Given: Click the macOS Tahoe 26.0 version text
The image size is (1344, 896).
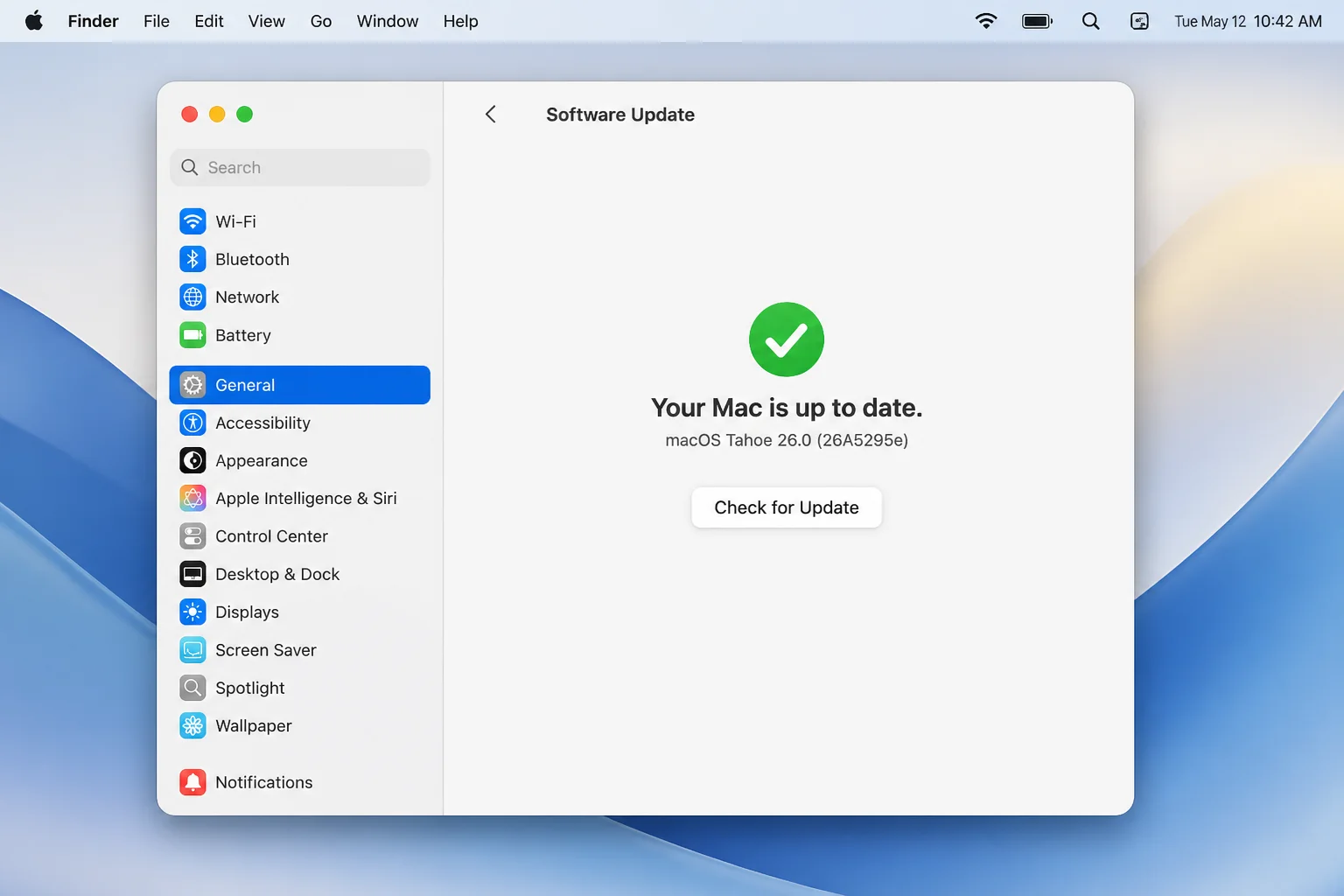Looking at the screenshot, I should click(787, 440).
